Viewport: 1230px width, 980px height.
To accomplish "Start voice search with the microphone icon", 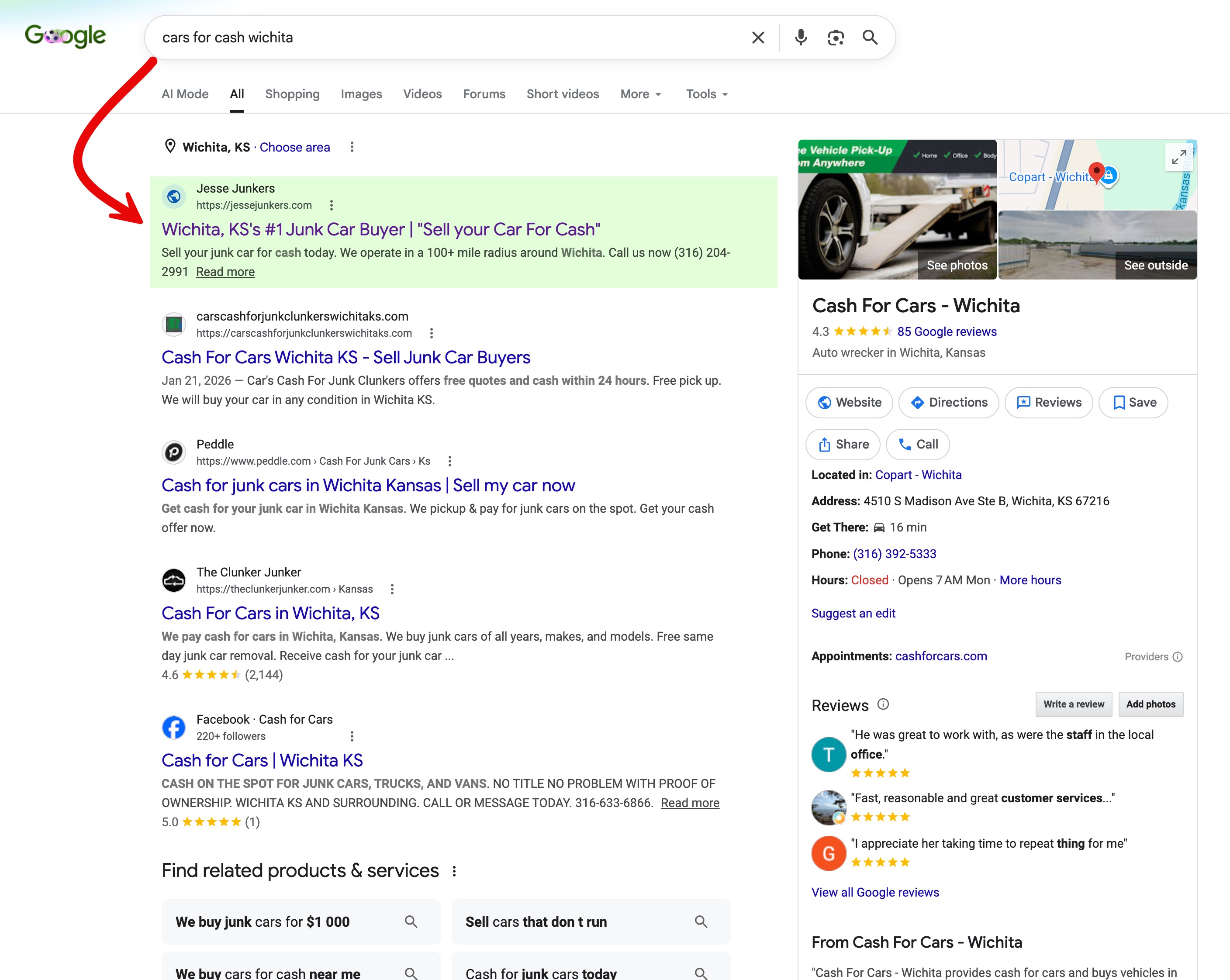I will point(800,38).
